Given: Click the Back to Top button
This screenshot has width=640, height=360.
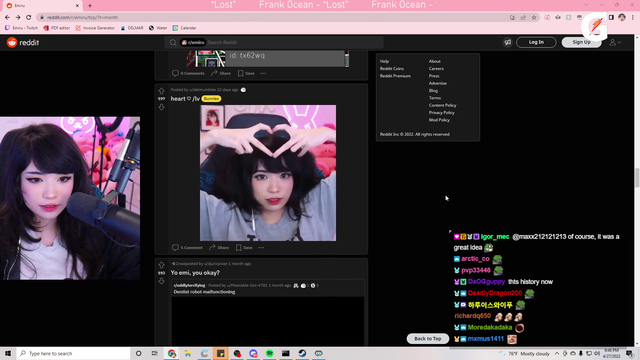Looking at the screenshot, I should click(428, 339).
